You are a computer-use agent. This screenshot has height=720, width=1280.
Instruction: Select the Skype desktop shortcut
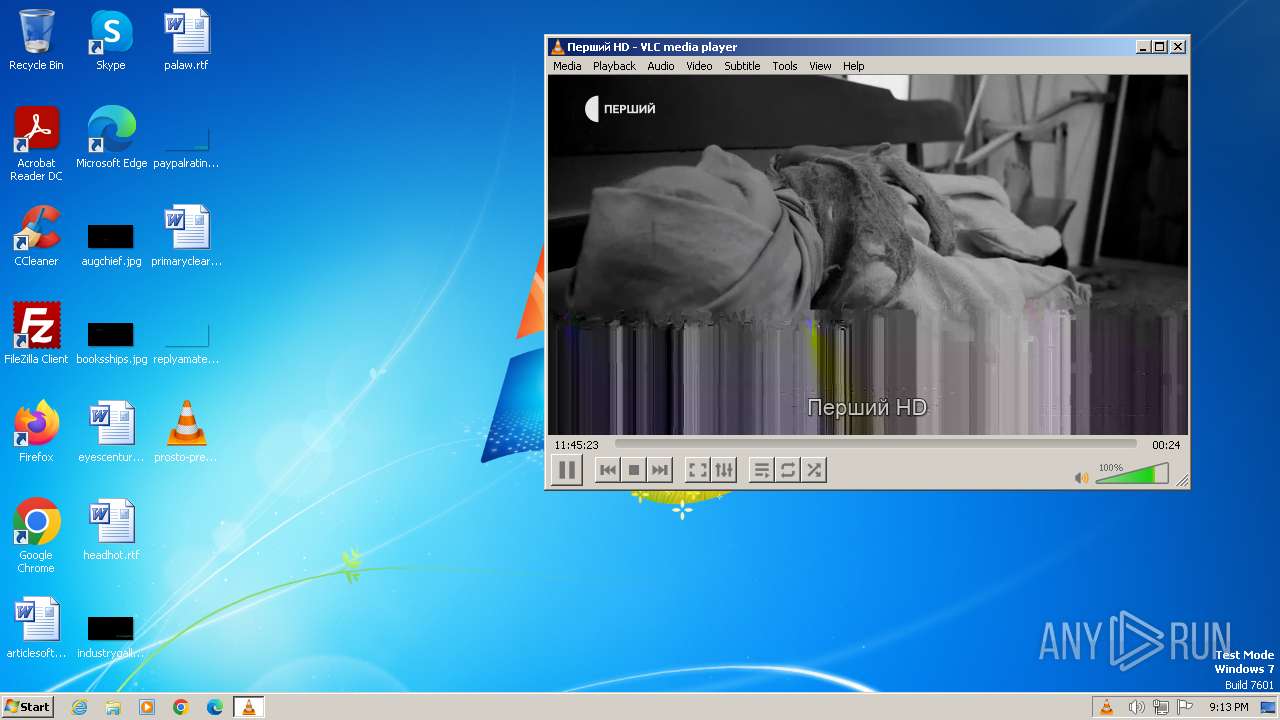111,40
